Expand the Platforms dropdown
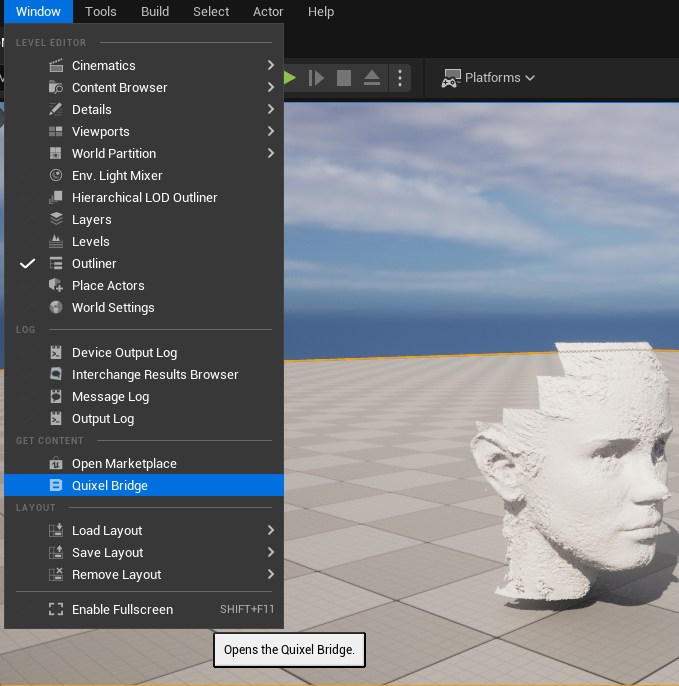The height and width of the screenshot is (686, 679). [489, 78]
